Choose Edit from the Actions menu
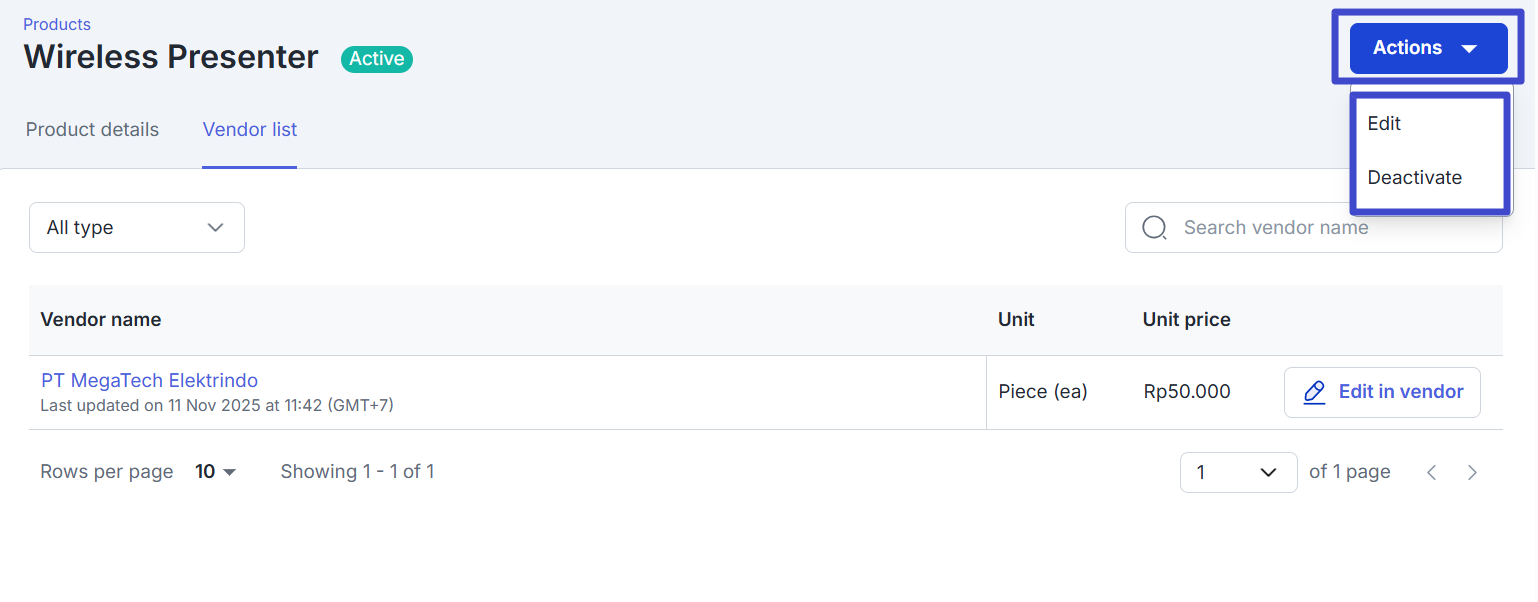 (x=1385, y=124)
